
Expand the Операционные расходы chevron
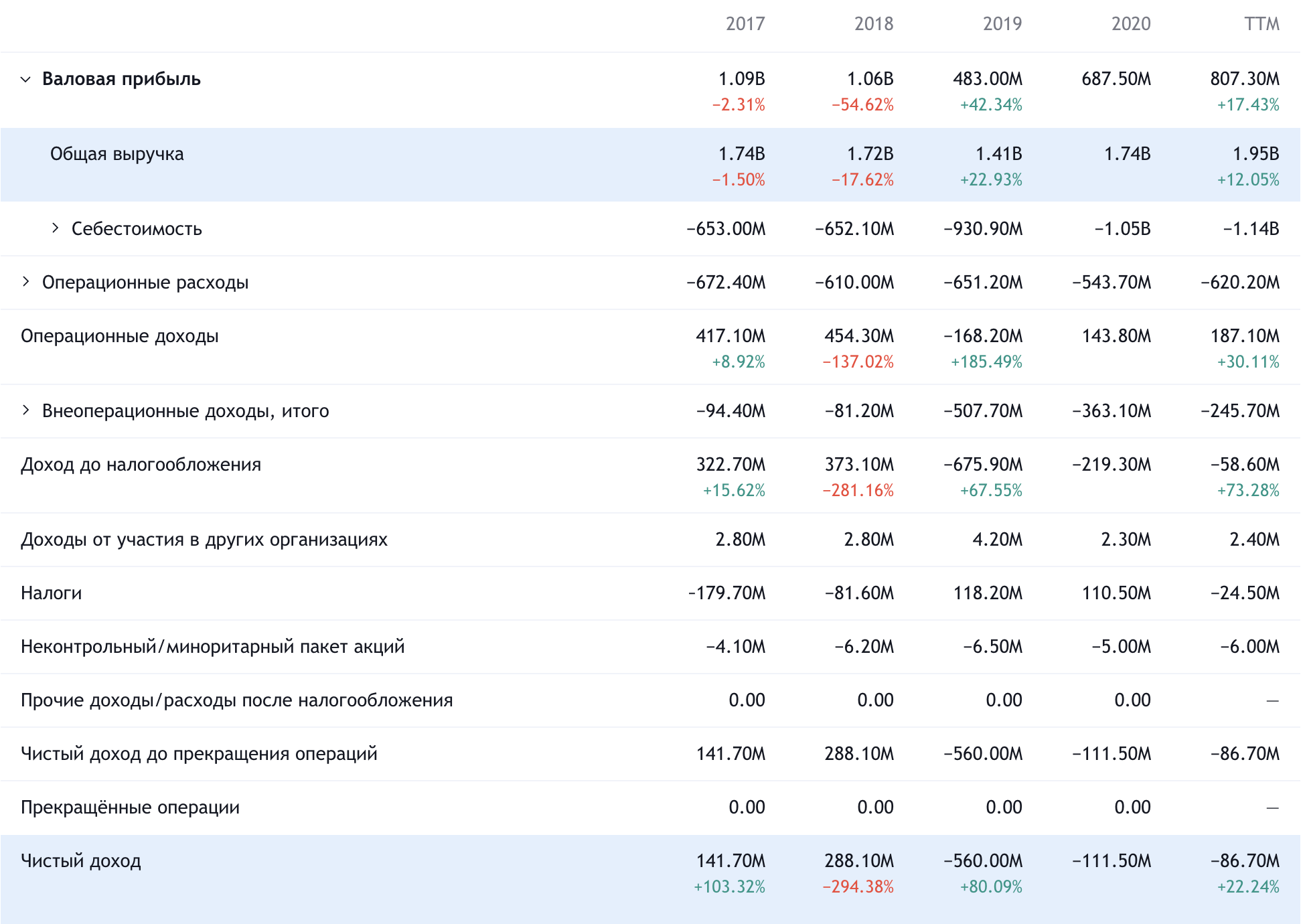[x=25, y=282]
